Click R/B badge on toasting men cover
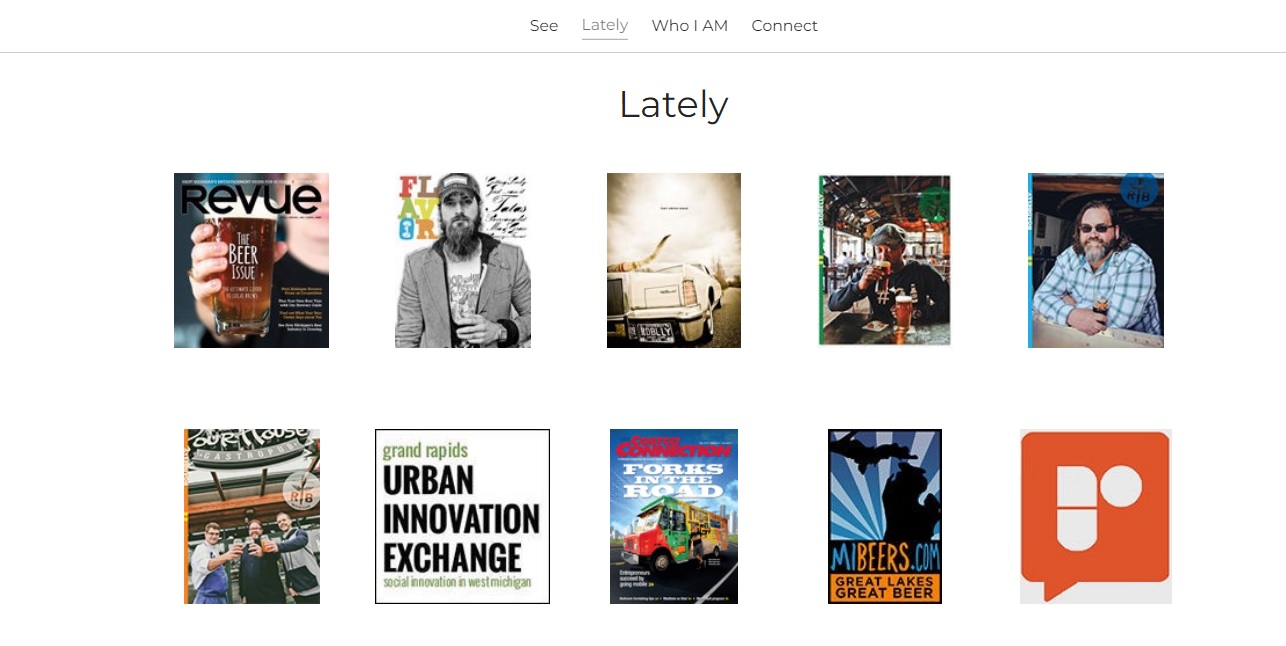The width and height of the screenshot is (1286, 646). [301, 492]
